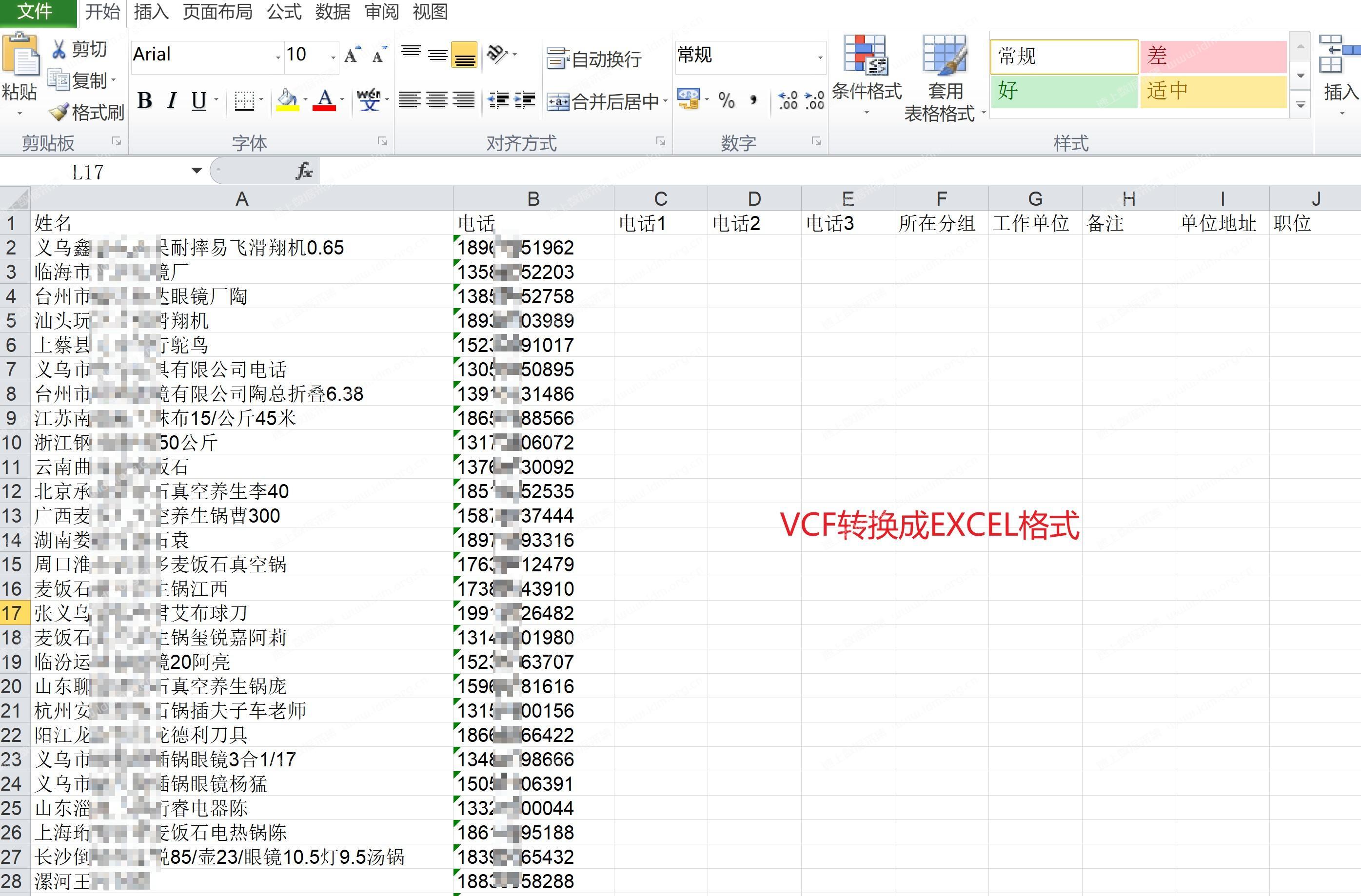1361x896 pixels.
Task: Align text left
Action: tap(410, 100)
